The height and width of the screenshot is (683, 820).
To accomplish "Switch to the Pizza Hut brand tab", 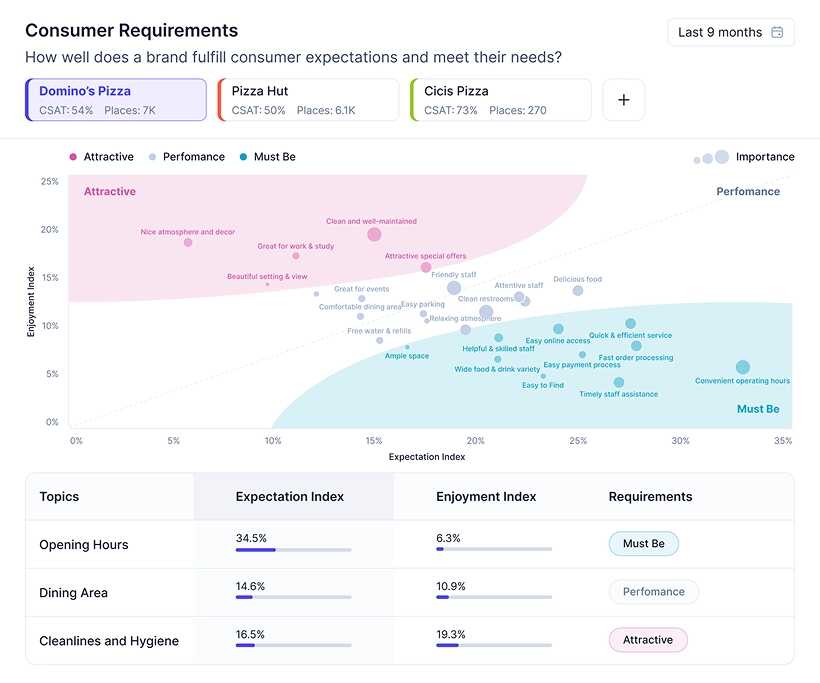I will tap(308, 100).
